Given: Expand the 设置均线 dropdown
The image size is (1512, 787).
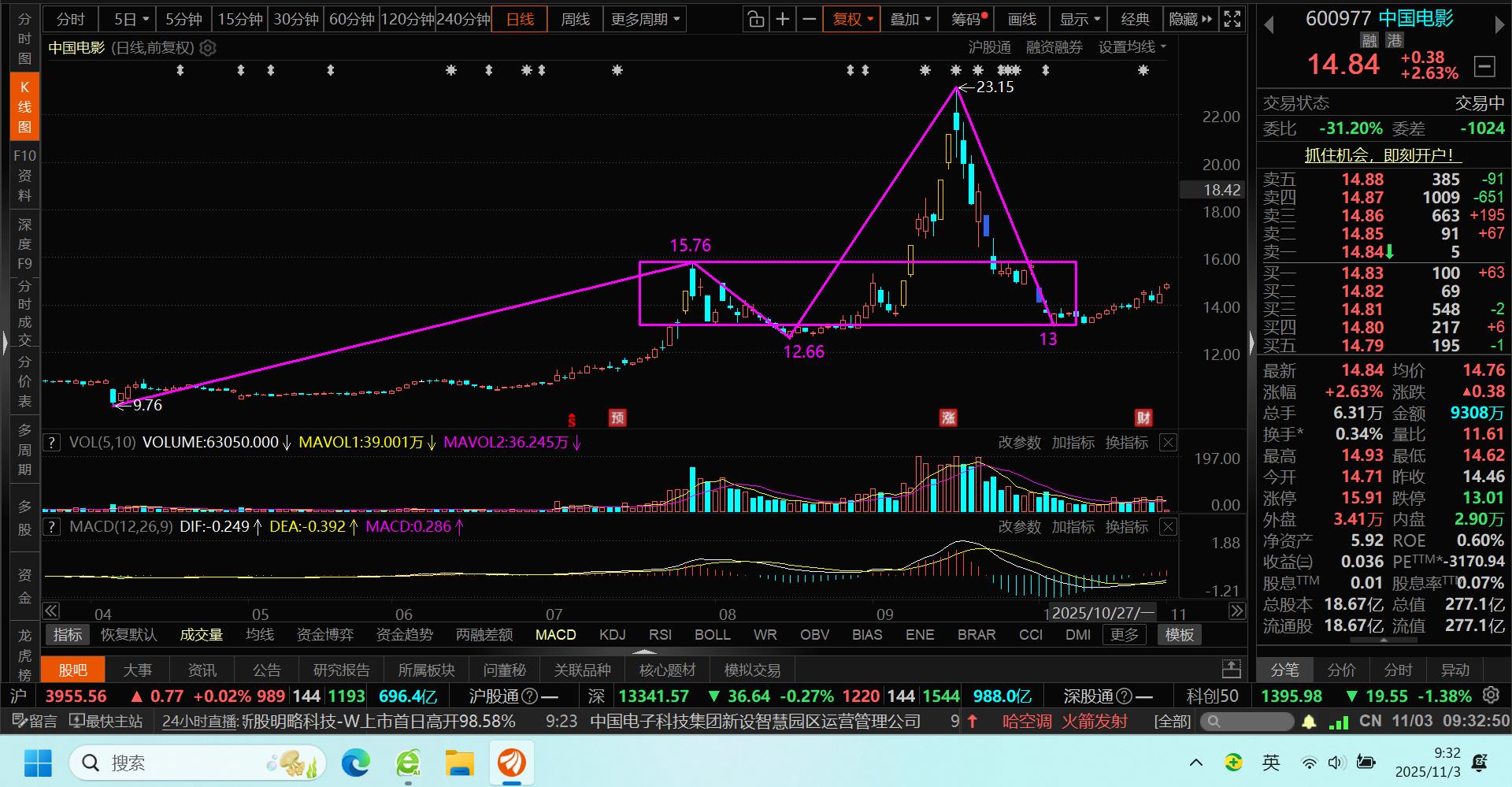Looking at the screenshot, I should pos(1132,47).
